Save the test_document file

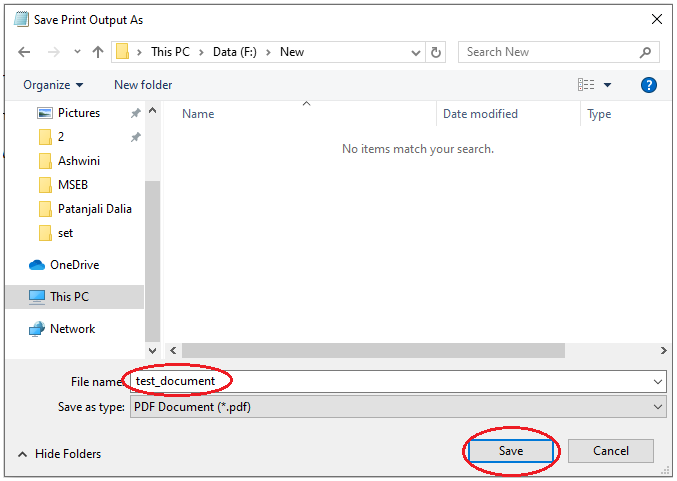[511, 451]
